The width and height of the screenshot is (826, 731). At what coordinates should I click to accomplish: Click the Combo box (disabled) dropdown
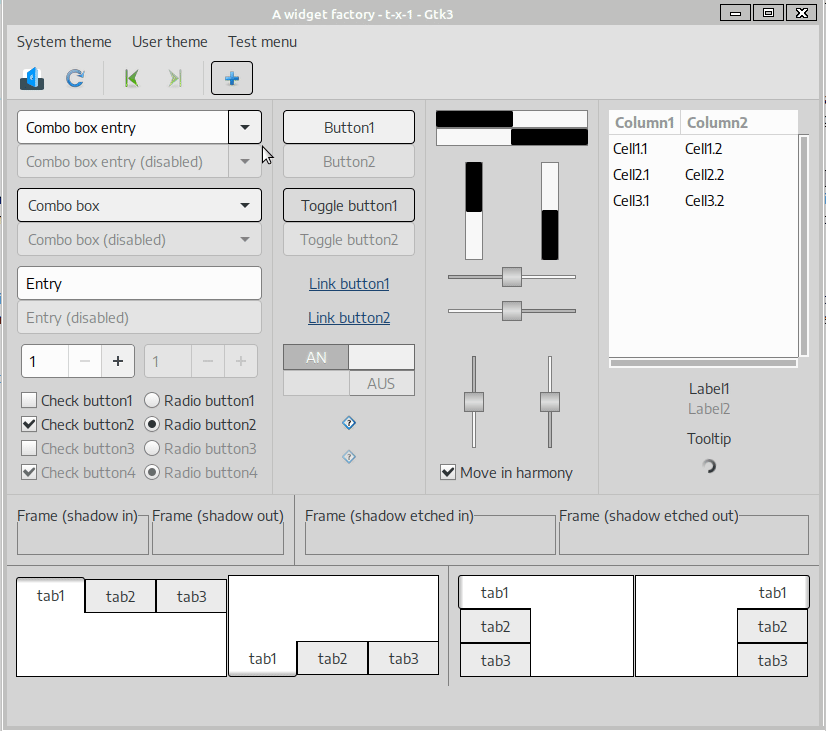[x=140, y=240]
